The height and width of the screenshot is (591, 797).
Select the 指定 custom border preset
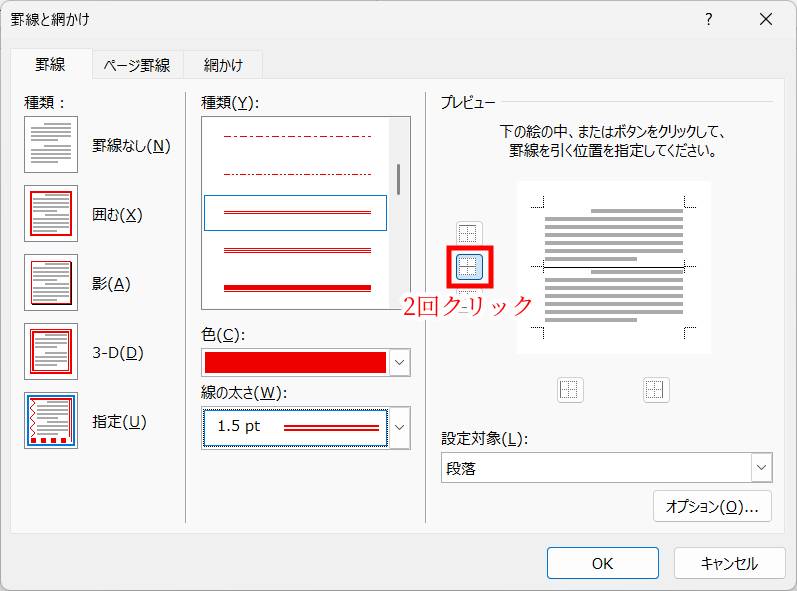pos(51,421)
